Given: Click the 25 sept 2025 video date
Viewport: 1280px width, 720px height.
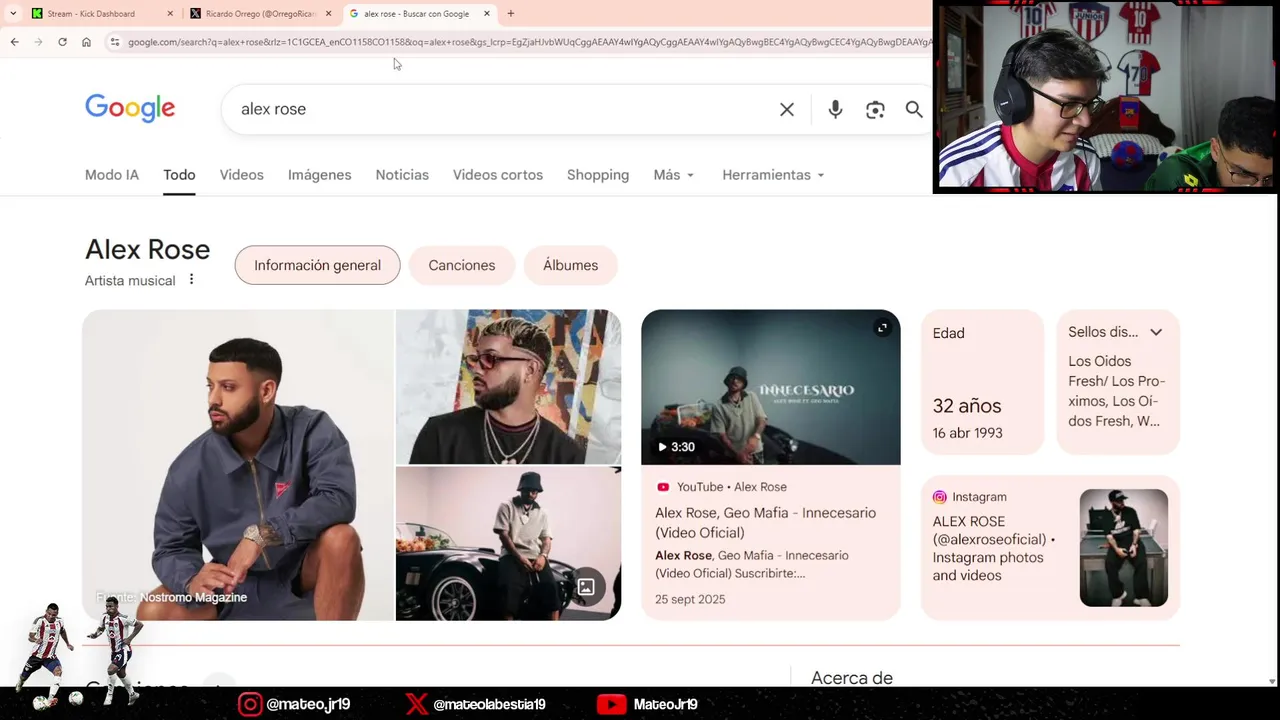Looking at the screenshot, I should click(x=690, y=599).
